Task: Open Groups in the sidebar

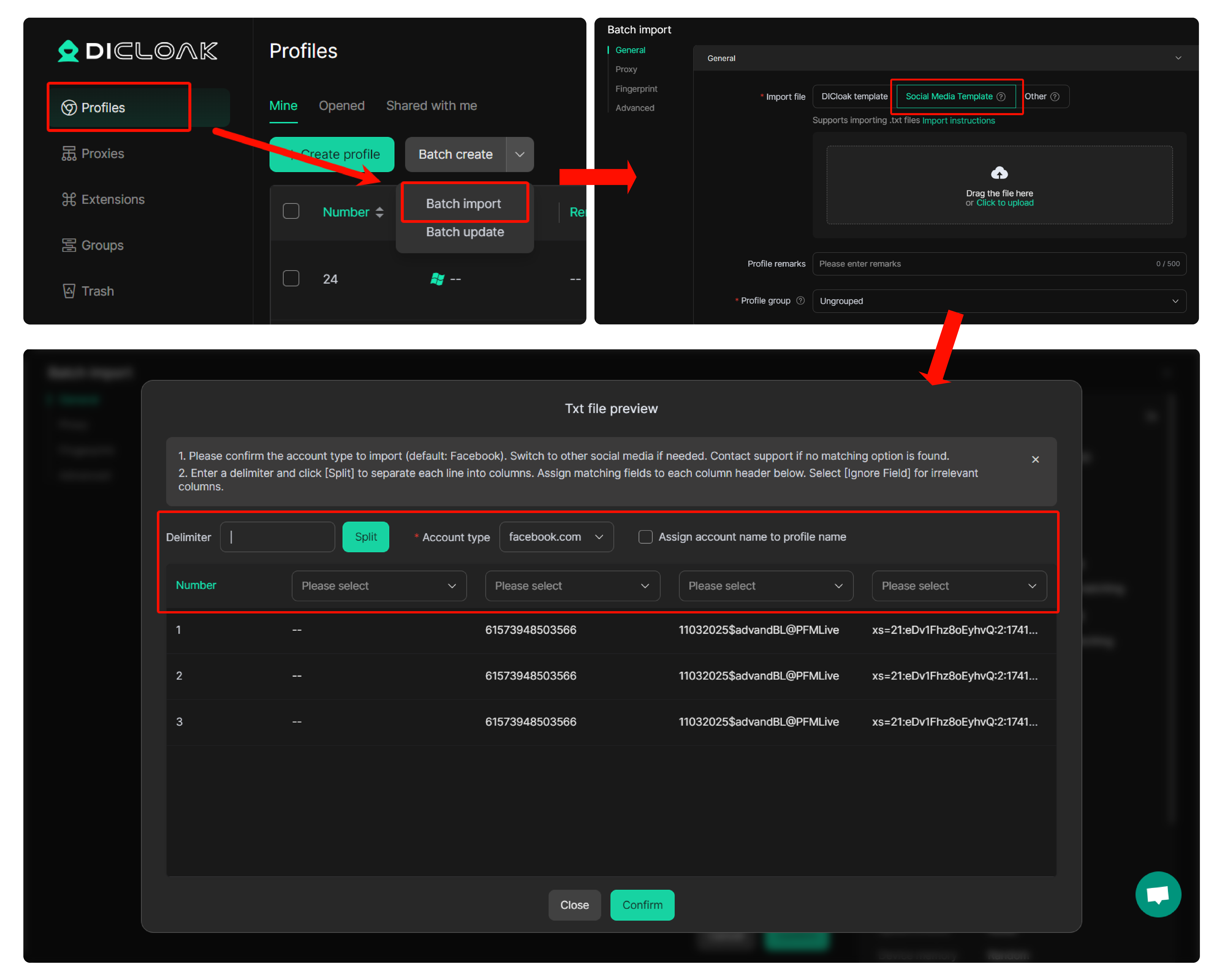Action: pos(92,245)
